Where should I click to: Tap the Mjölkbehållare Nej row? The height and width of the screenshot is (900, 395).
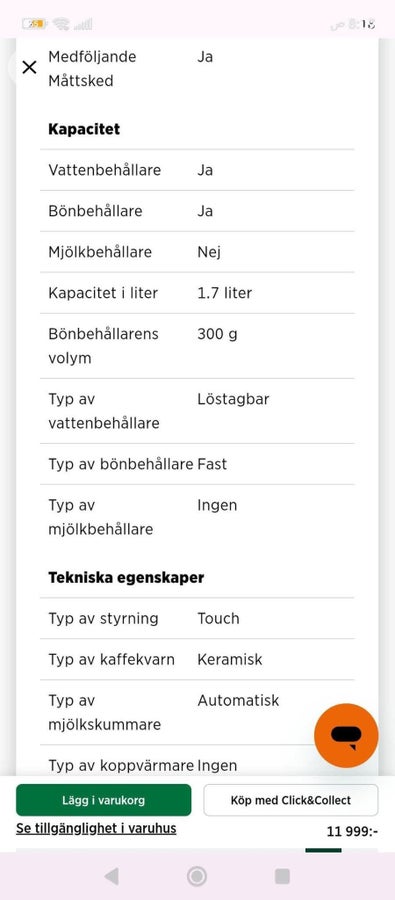coord(197,252)
